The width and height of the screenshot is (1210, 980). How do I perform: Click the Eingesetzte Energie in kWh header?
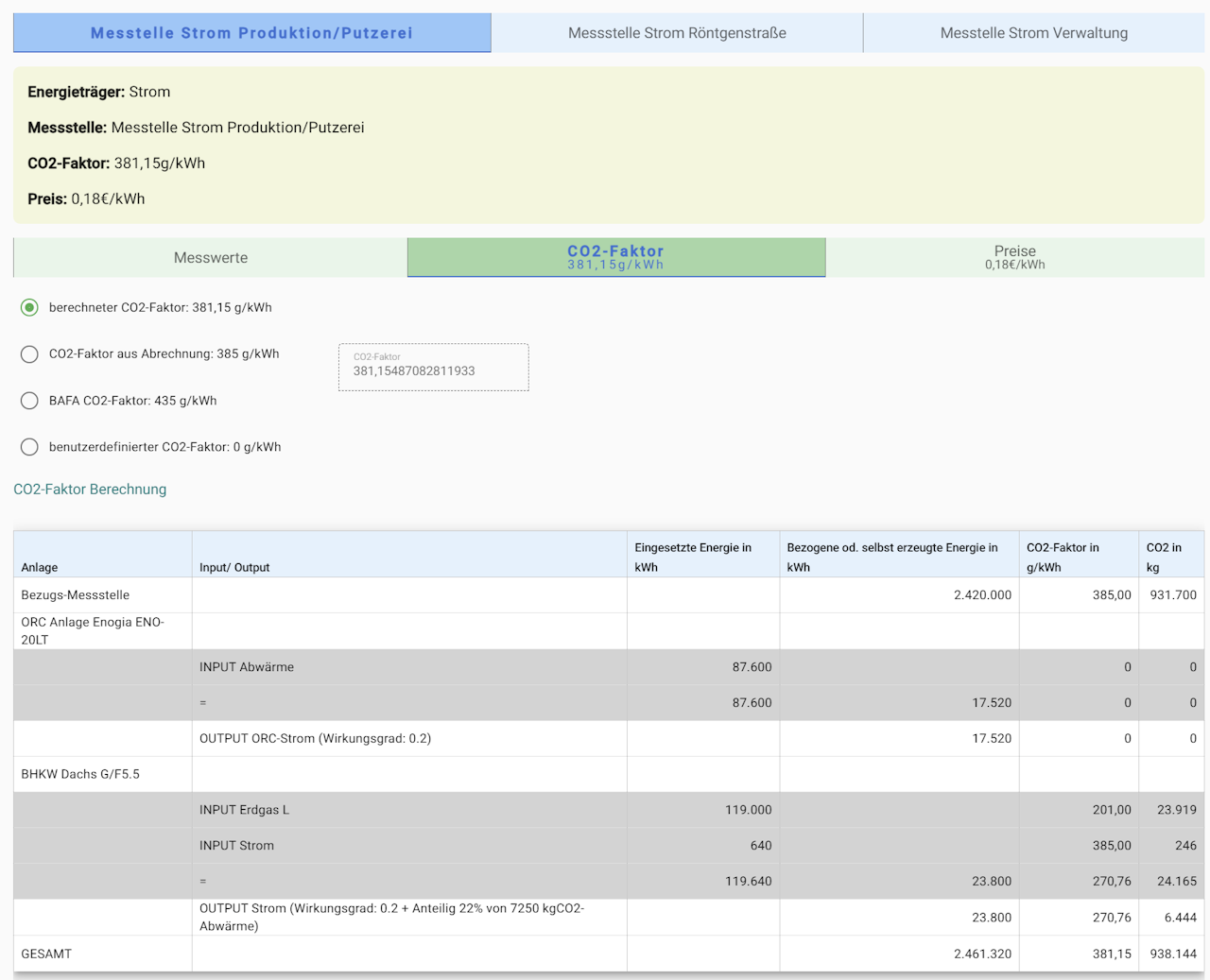[693, 557]
